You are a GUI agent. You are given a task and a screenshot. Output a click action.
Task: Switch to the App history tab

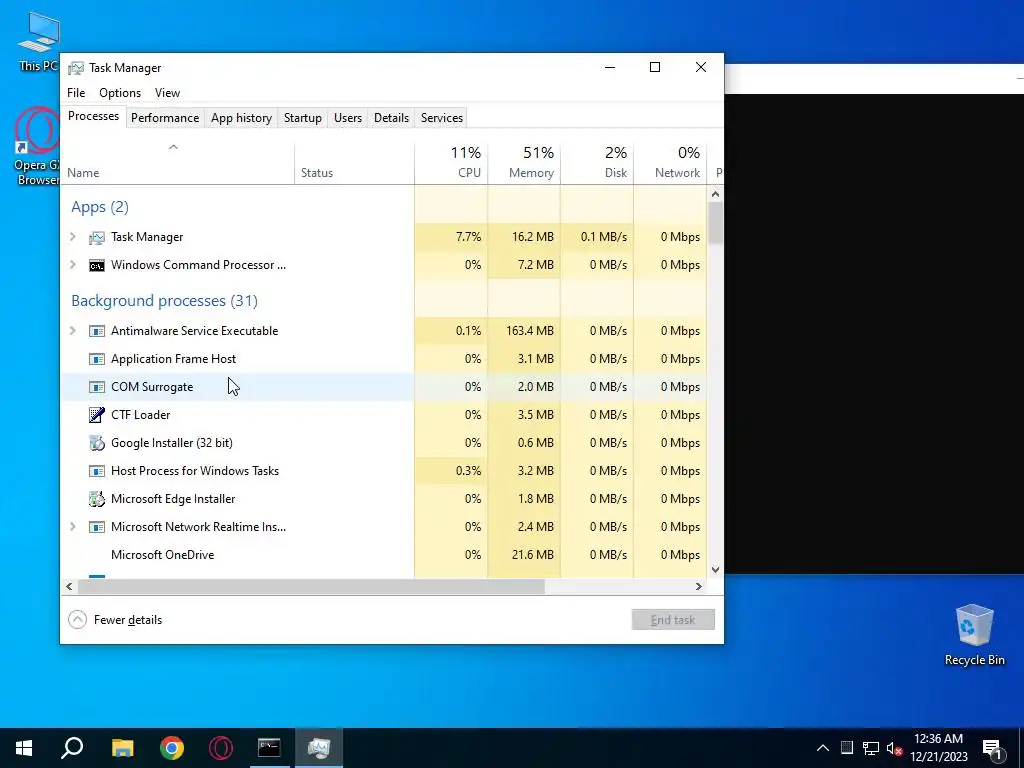coord(241,118)
